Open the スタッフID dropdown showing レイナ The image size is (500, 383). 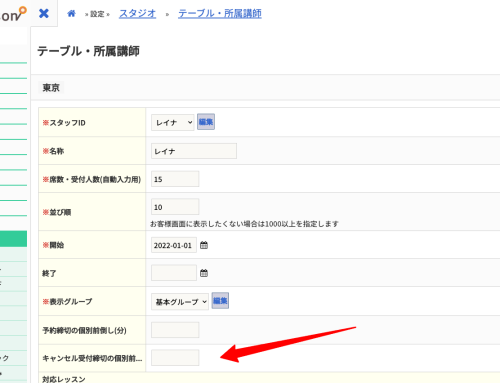click(173, 122)
